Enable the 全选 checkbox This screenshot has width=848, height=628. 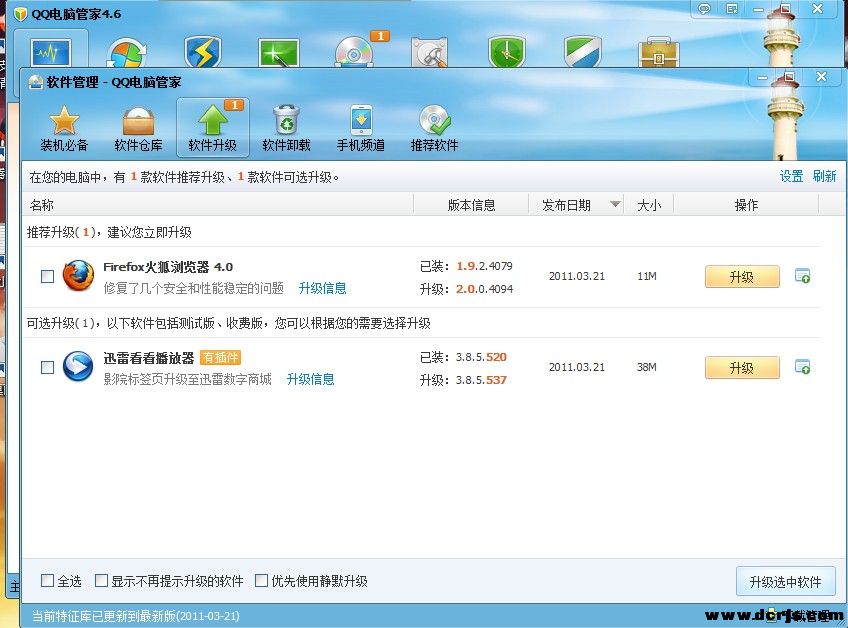tap(47, 580)
